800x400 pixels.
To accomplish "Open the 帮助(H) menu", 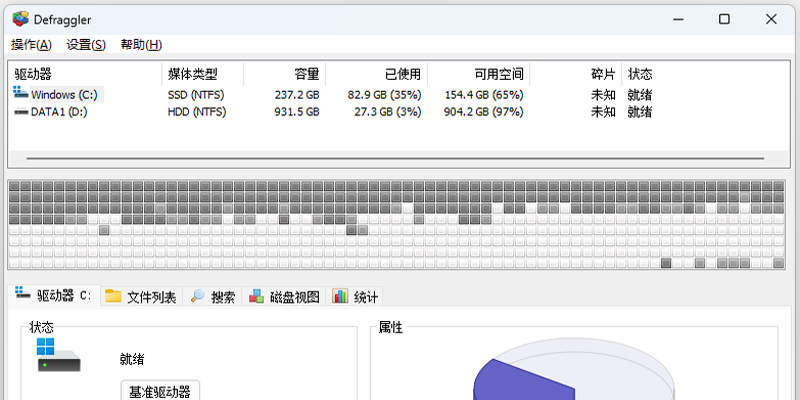I will coord(140,45).
